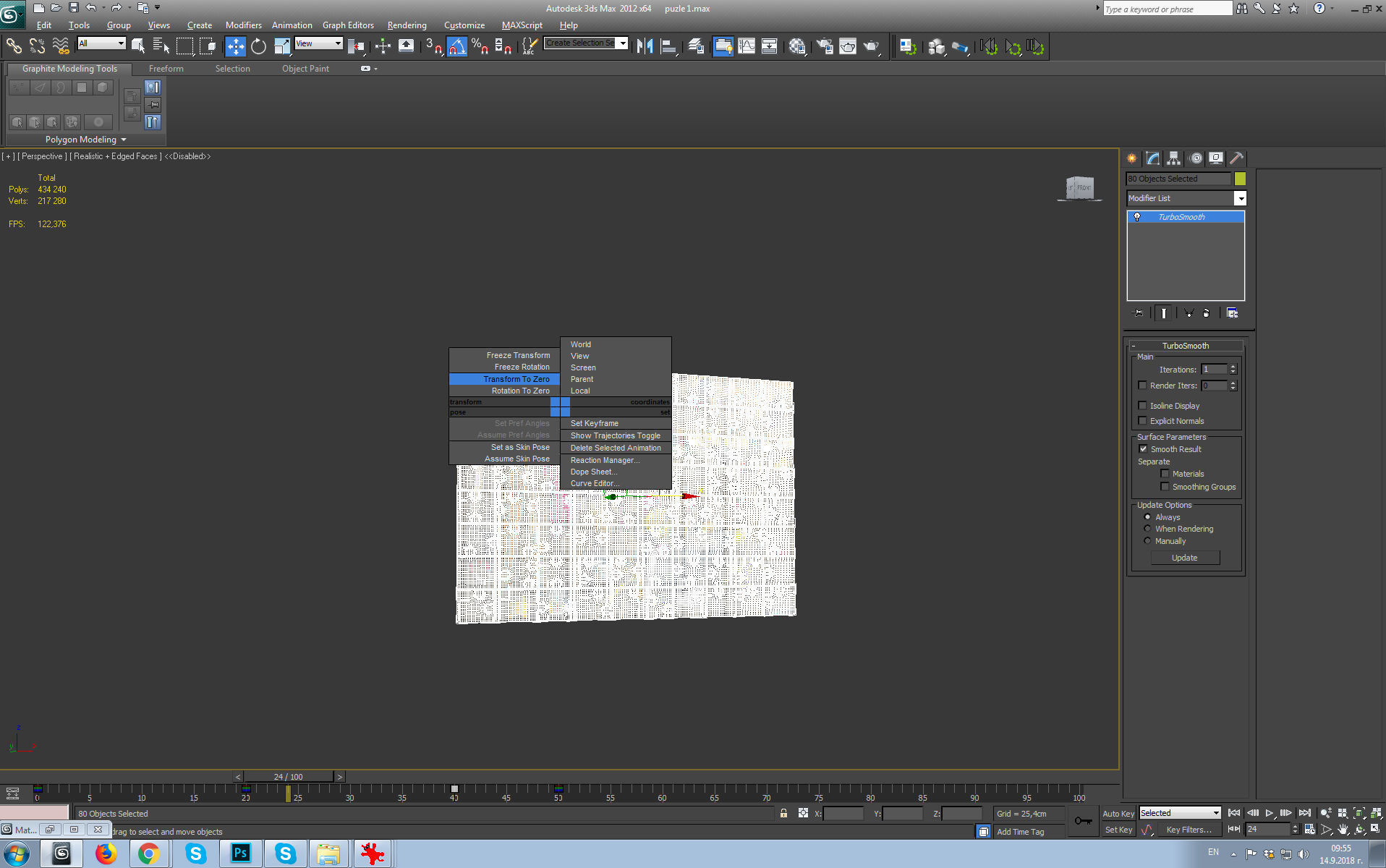Open the Select by Name dialog

[161, 46]
